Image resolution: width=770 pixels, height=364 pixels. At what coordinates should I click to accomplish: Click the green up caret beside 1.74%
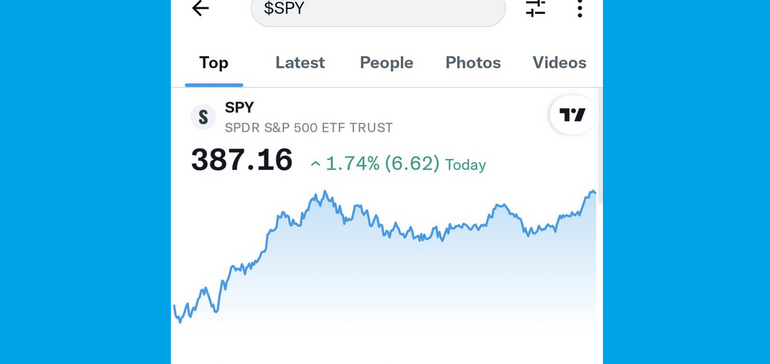pyautogui.click(x=315, y=165)
